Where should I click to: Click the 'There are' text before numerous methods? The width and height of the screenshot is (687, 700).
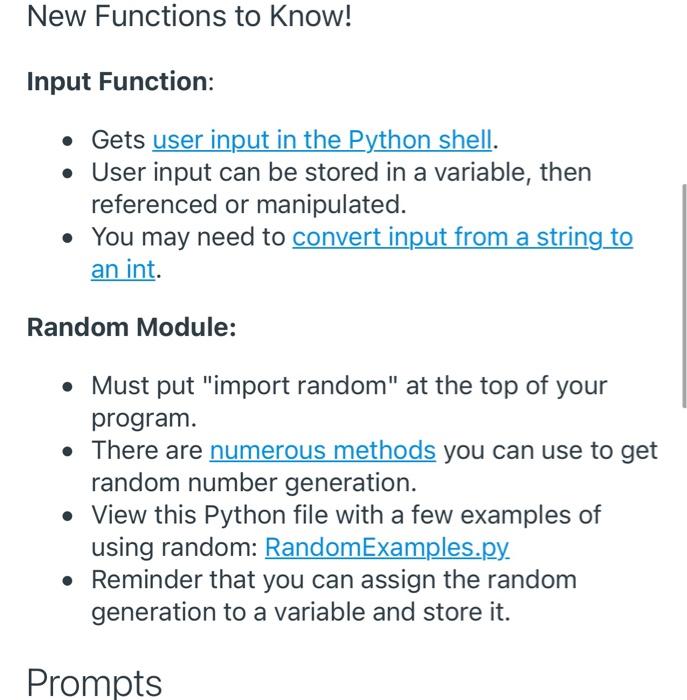click(147, 450)
